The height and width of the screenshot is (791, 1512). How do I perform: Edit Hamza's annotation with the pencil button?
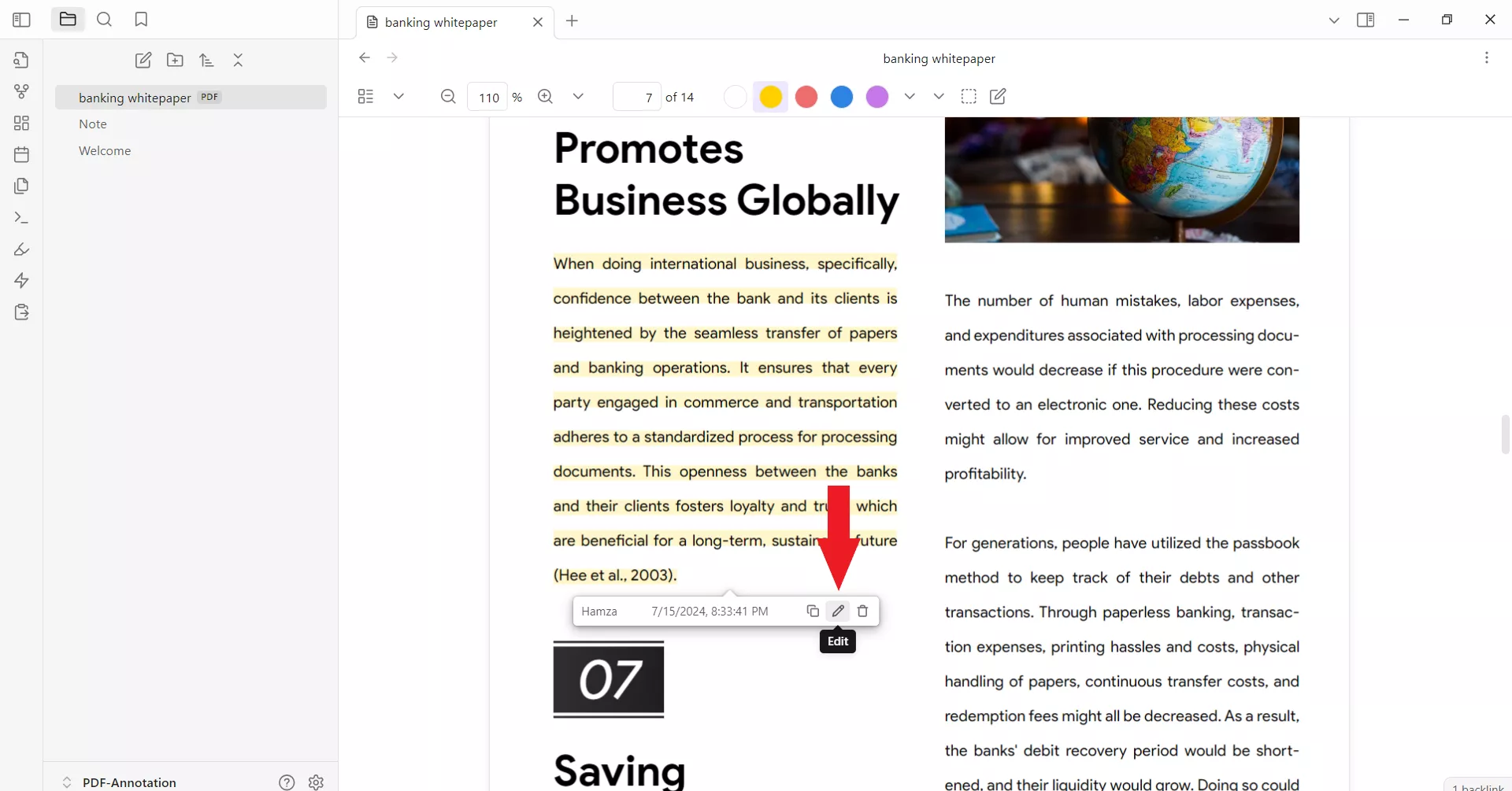coord(838,611)
